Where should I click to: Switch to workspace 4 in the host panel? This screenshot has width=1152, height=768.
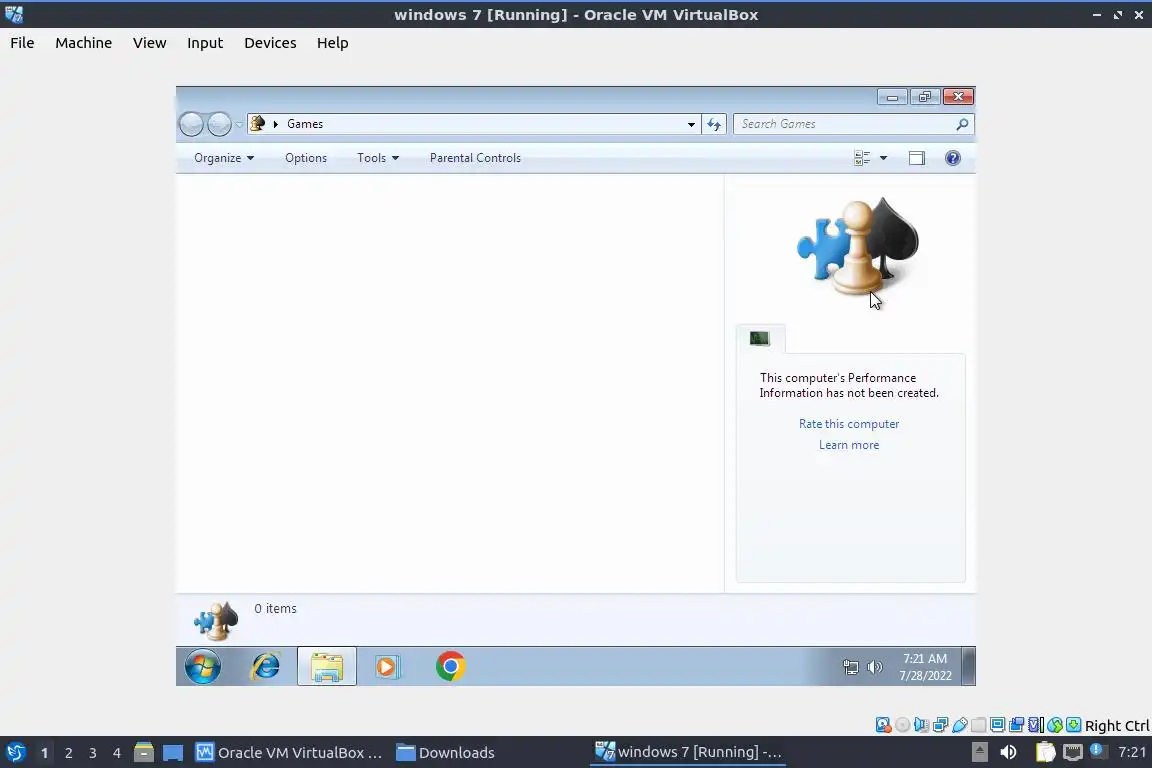[117, 753]
